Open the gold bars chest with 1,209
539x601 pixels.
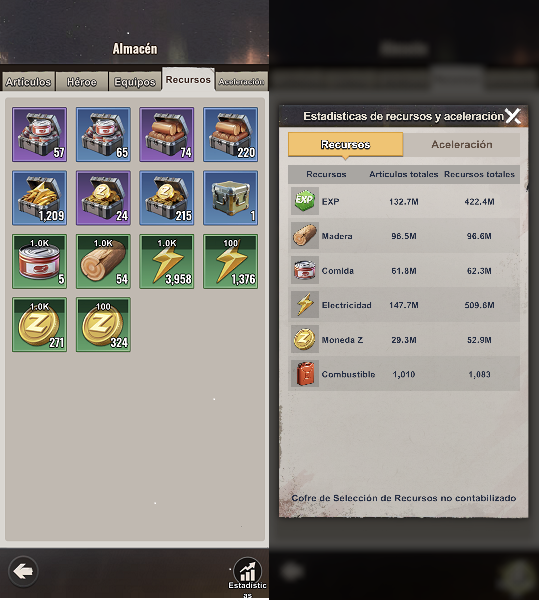pos(39,198)
